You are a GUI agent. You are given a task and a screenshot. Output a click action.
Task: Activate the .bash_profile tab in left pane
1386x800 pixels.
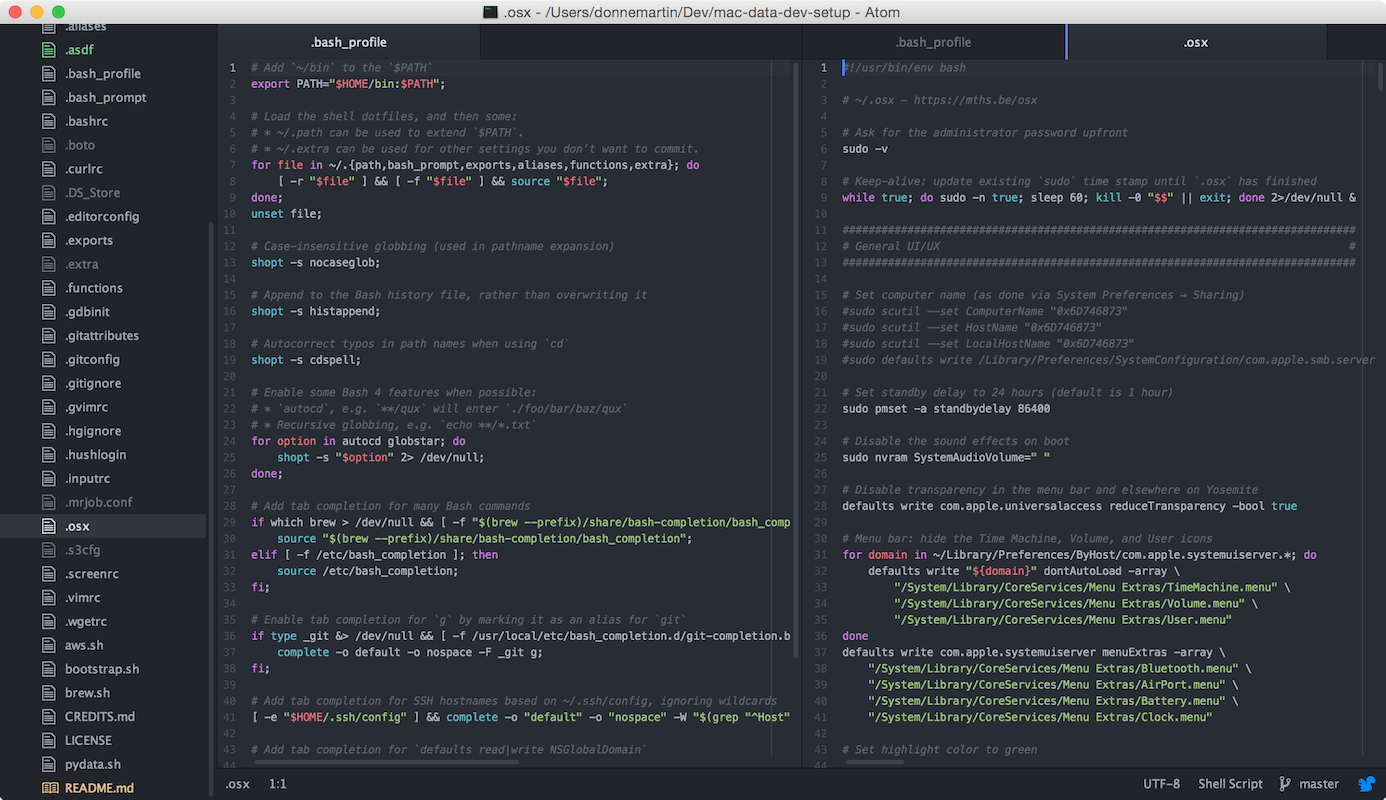(x=348, y=42)
